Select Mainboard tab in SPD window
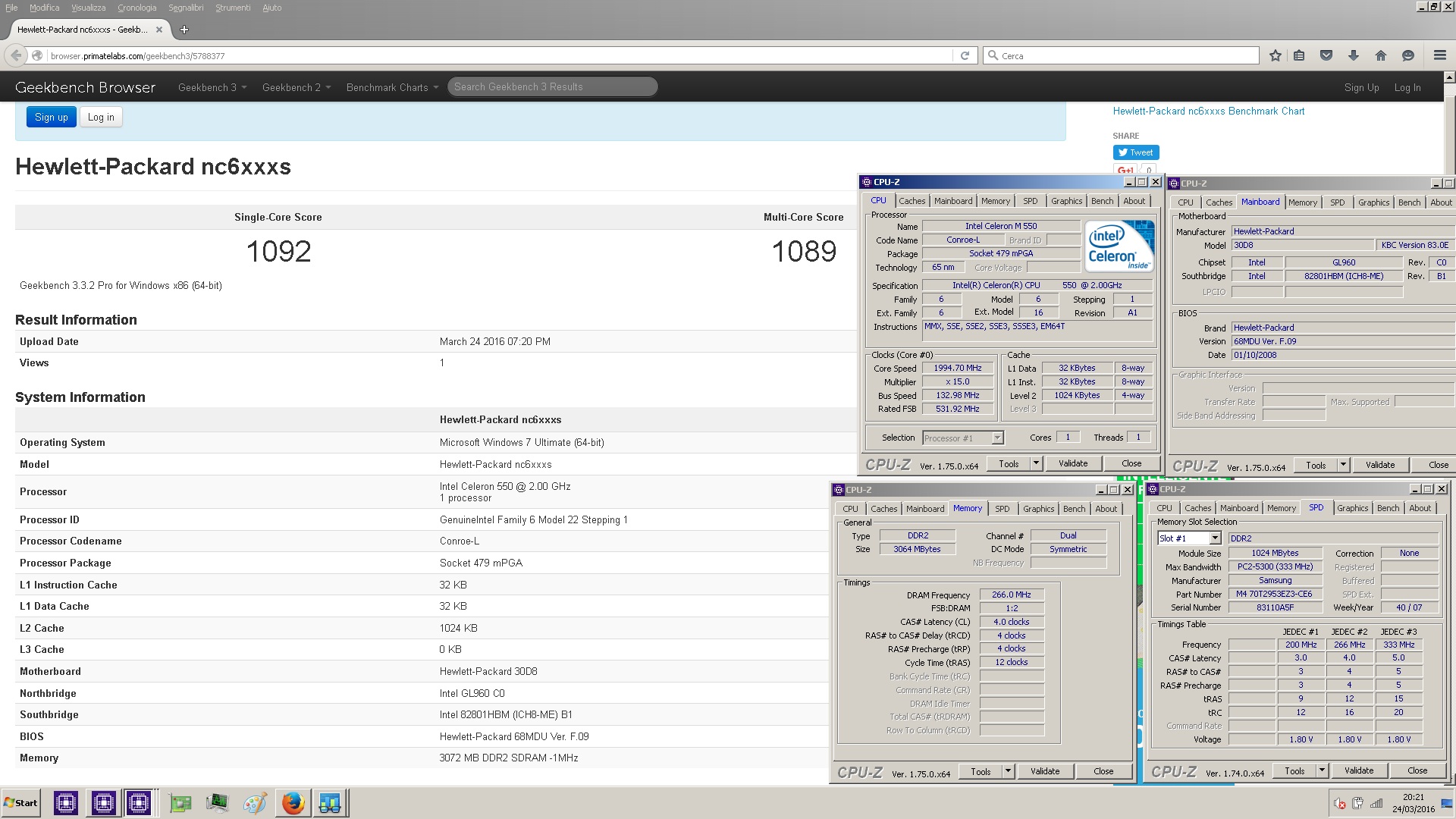The width and height of the screenshot is (1456, 819). (x=1239, y=508)
